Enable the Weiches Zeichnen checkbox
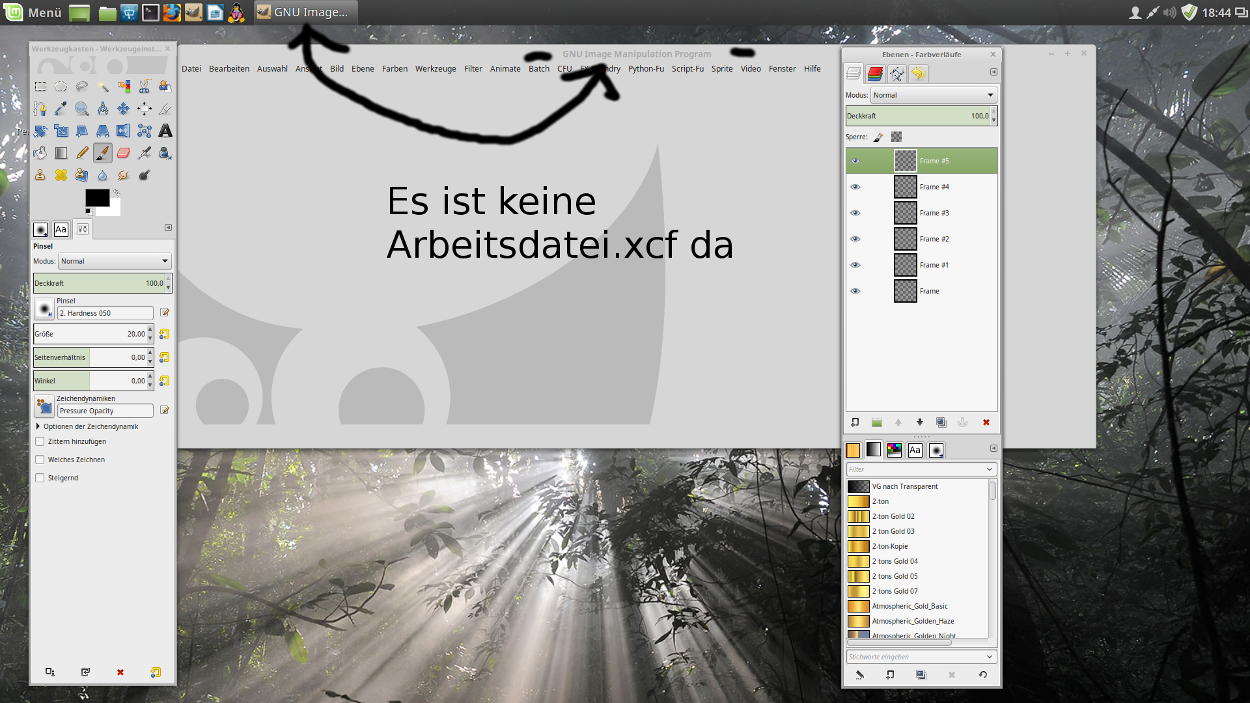Screen dimensions: 1250x703 tap(40, 460)
